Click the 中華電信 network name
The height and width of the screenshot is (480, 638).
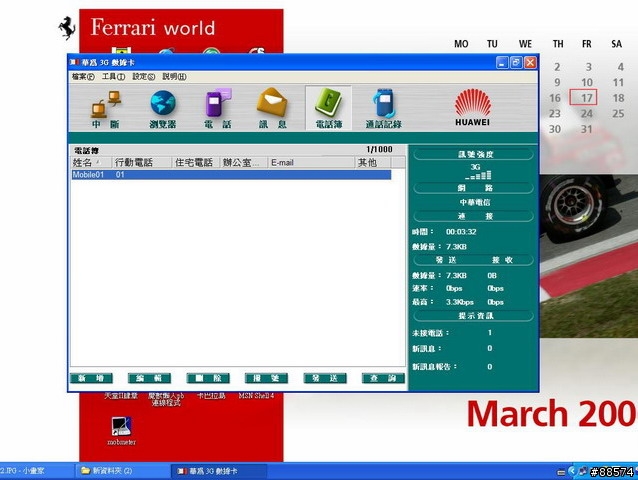click(475, 202)
